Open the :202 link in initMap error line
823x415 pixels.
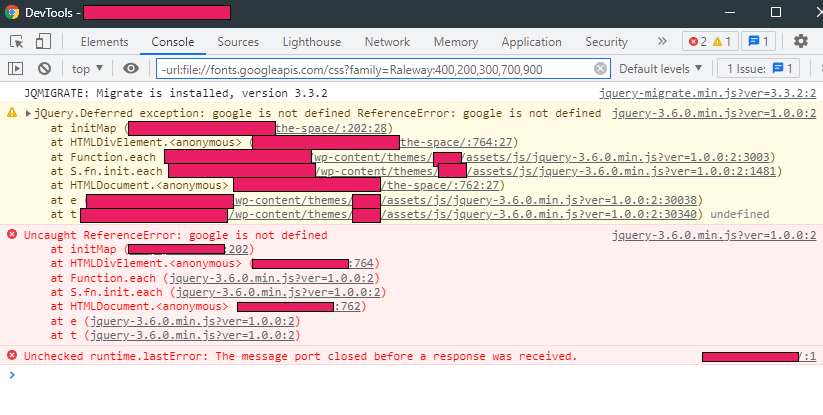237,249
